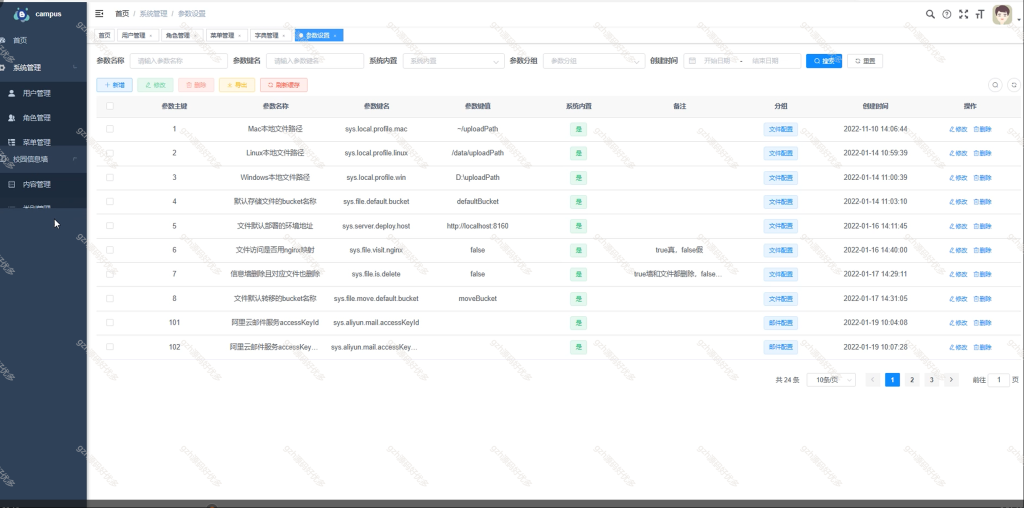This screenshot has width=1024, height=508.
Task: Refresh the table with round refresh icon
Action: (1014, 85)
